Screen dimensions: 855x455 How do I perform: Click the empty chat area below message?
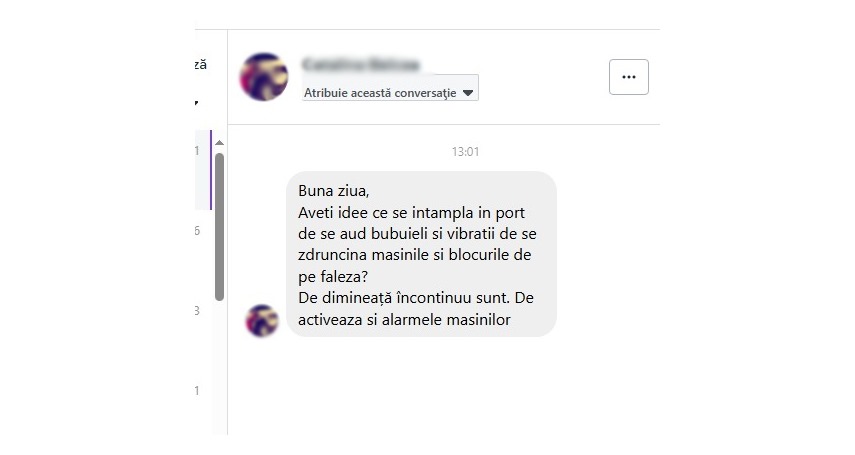[x=443, y=387]
